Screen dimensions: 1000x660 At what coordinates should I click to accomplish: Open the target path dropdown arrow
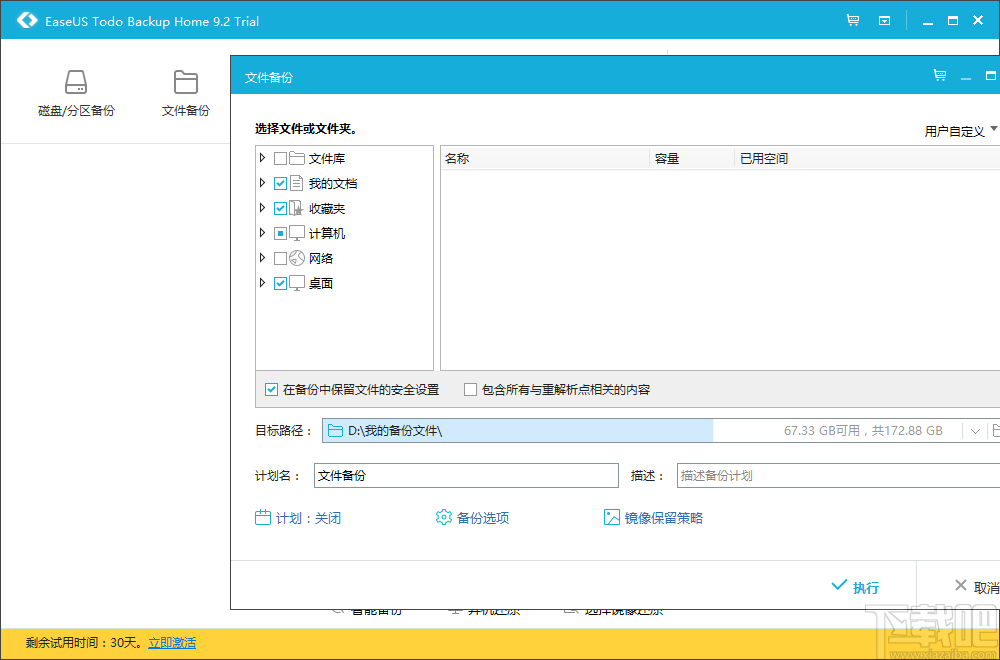(x=975, y=429)
